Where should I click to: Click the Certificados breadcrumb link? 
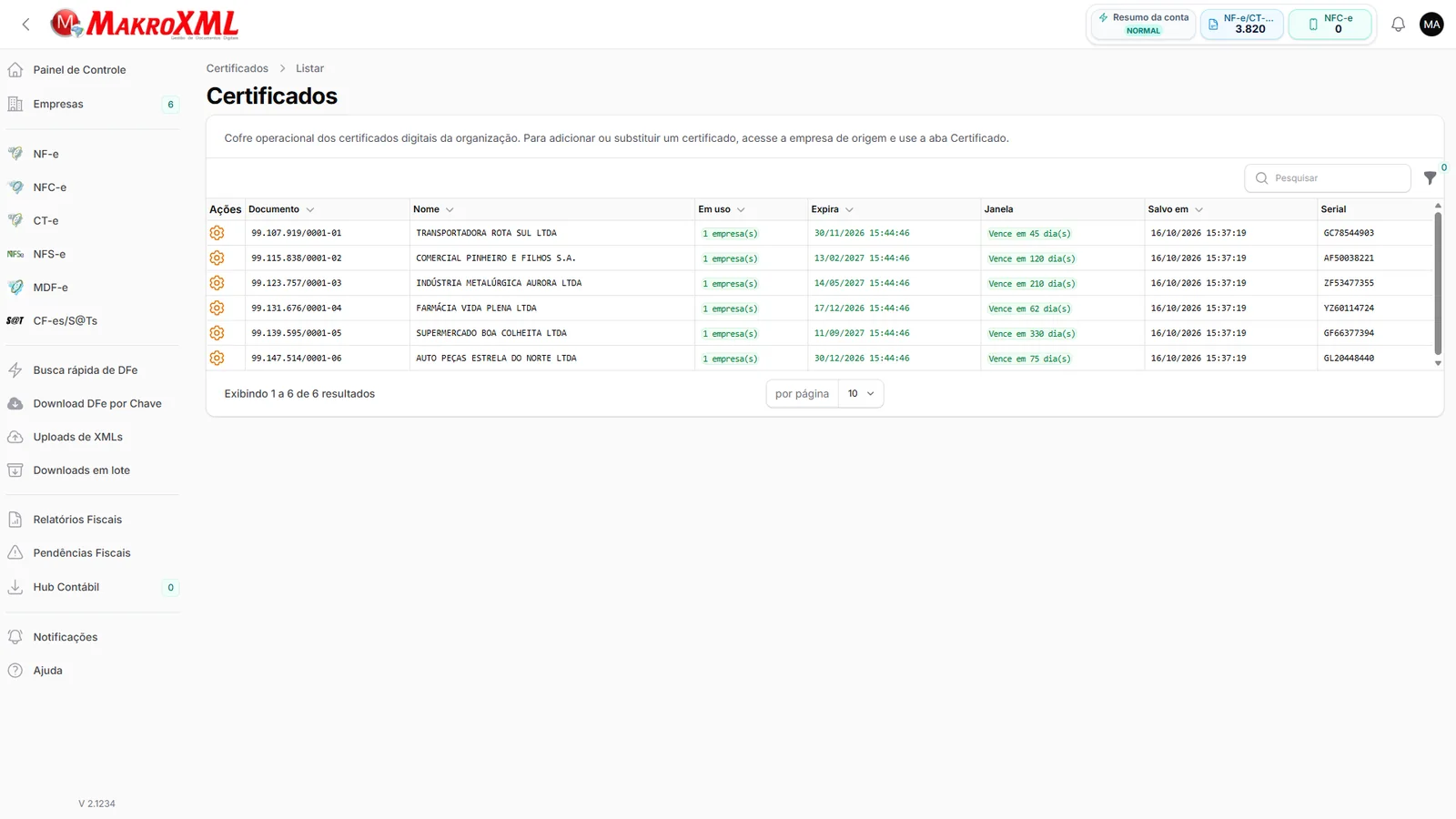point(237,68)
